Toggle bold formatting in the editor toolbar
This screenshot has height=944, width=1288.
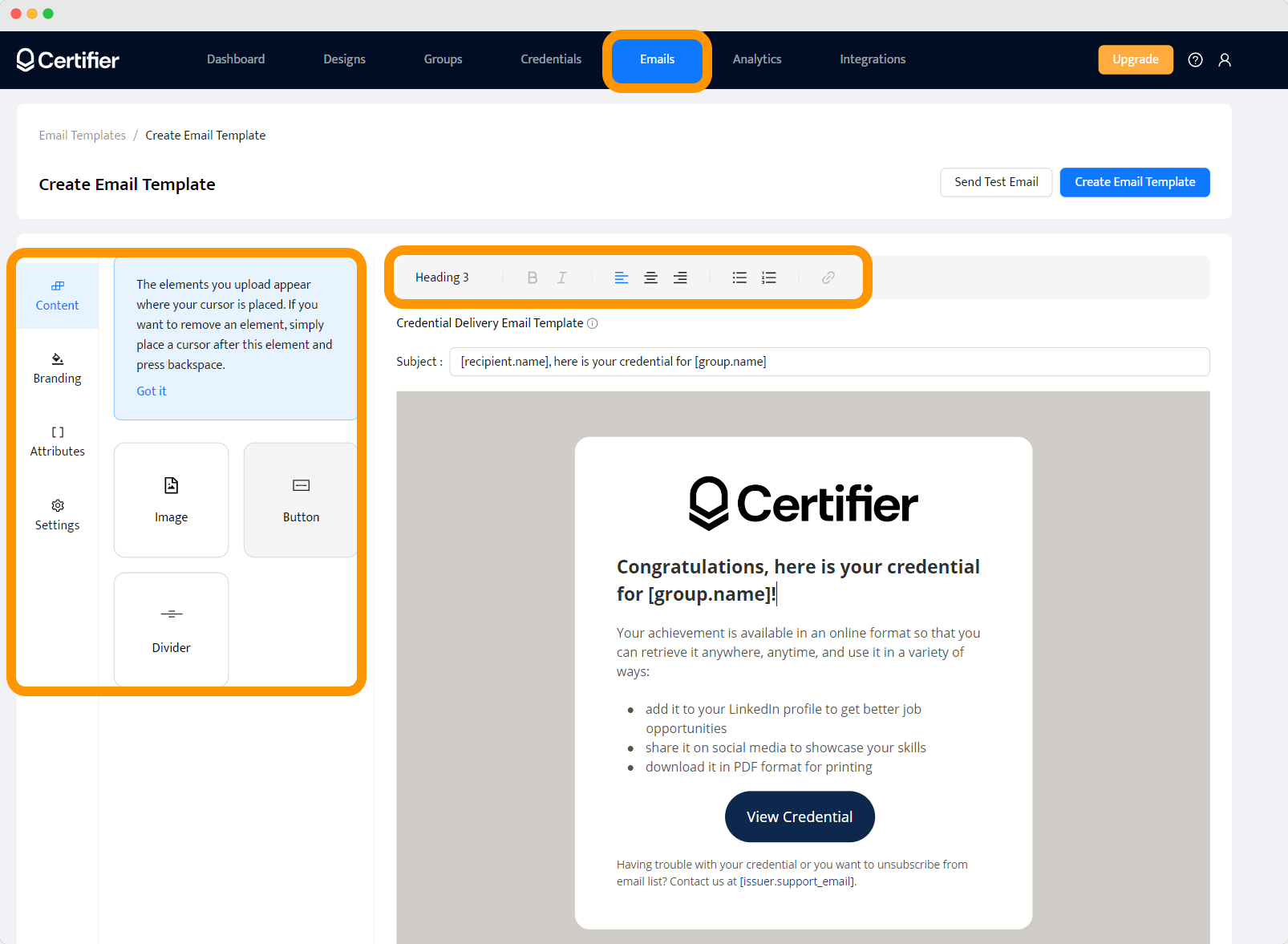(532, 278)
